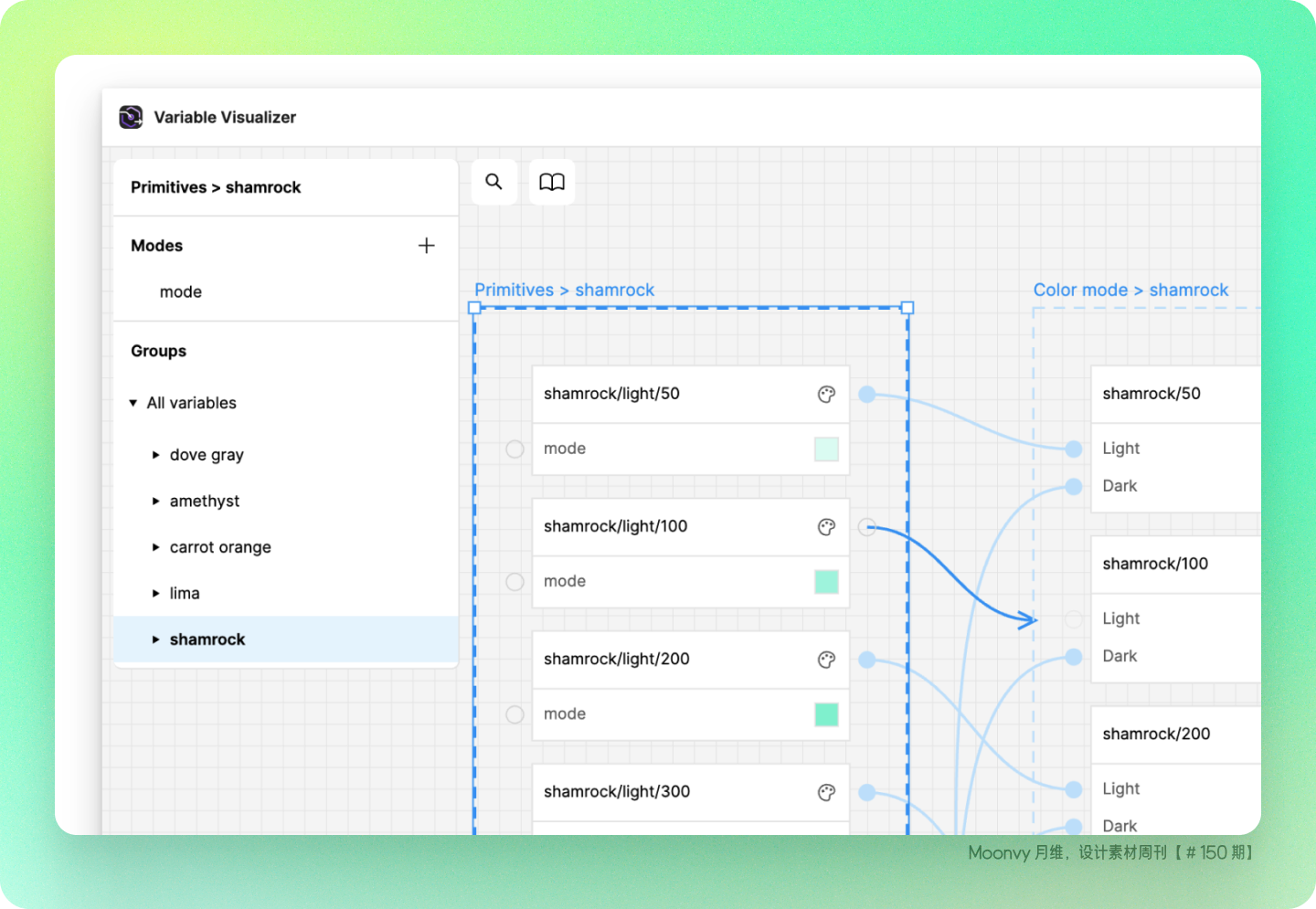This screenshot has height=909, width=1316.
Task: Click palette icon on shamrock/light/100
Action: [826, 527]
